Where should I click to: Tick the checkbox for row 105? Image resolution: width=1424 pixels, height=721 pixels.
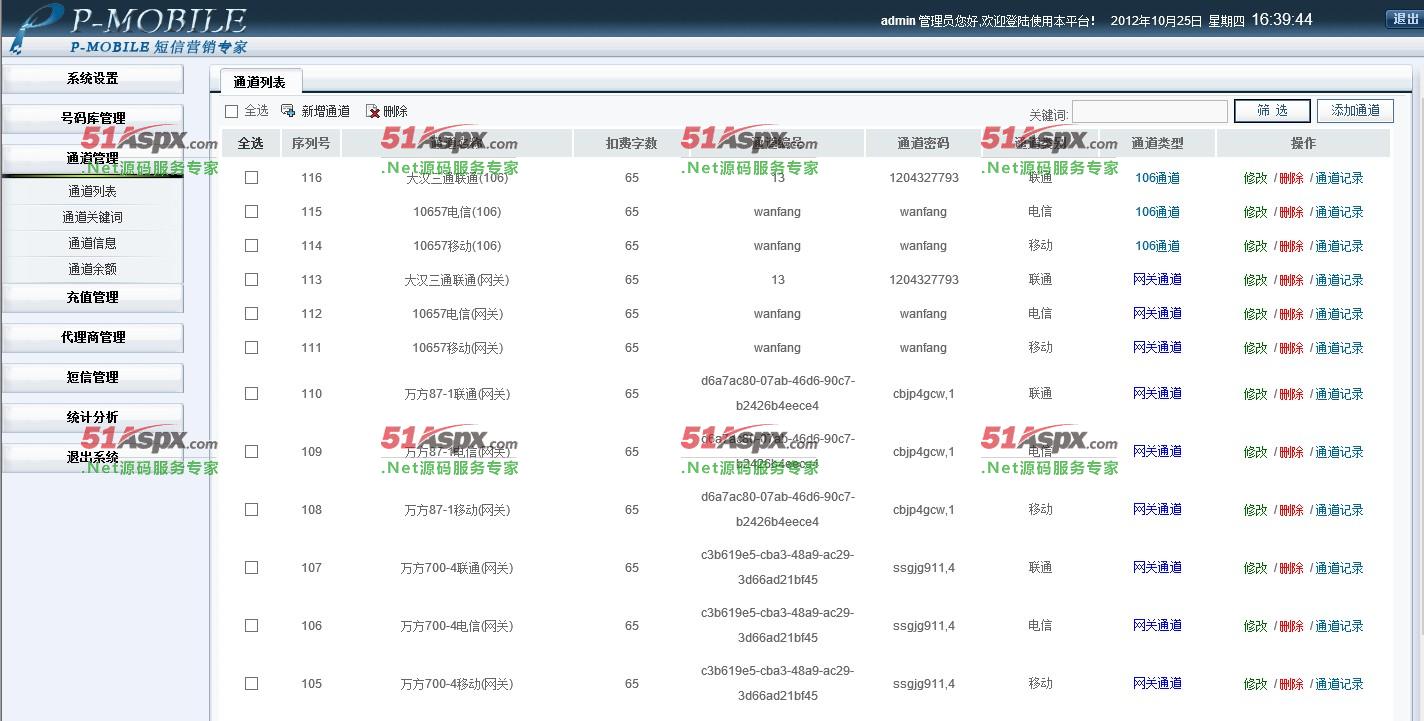[251, 683]
